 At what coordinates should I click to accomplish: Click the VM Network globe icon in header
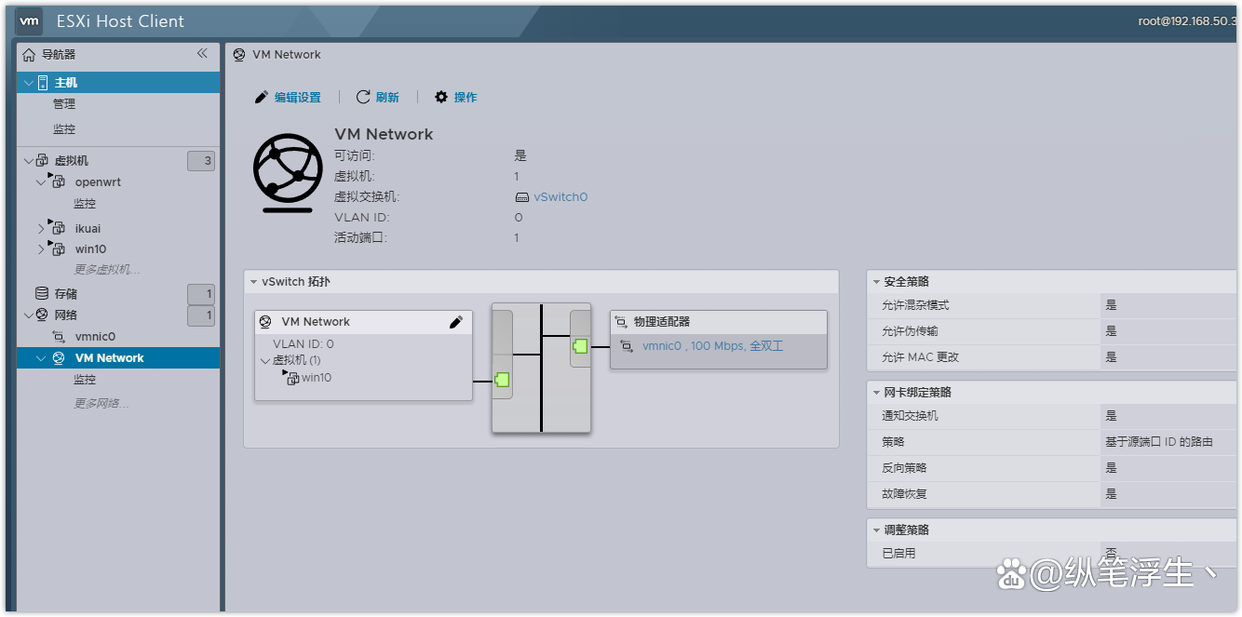(238, 54)
